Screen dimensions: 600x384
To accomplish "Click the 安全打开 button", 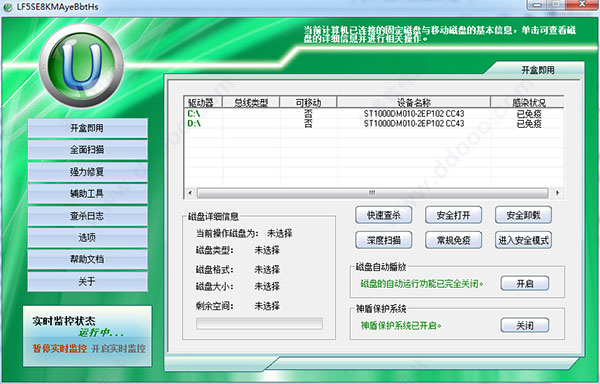I will click(453, 215).
